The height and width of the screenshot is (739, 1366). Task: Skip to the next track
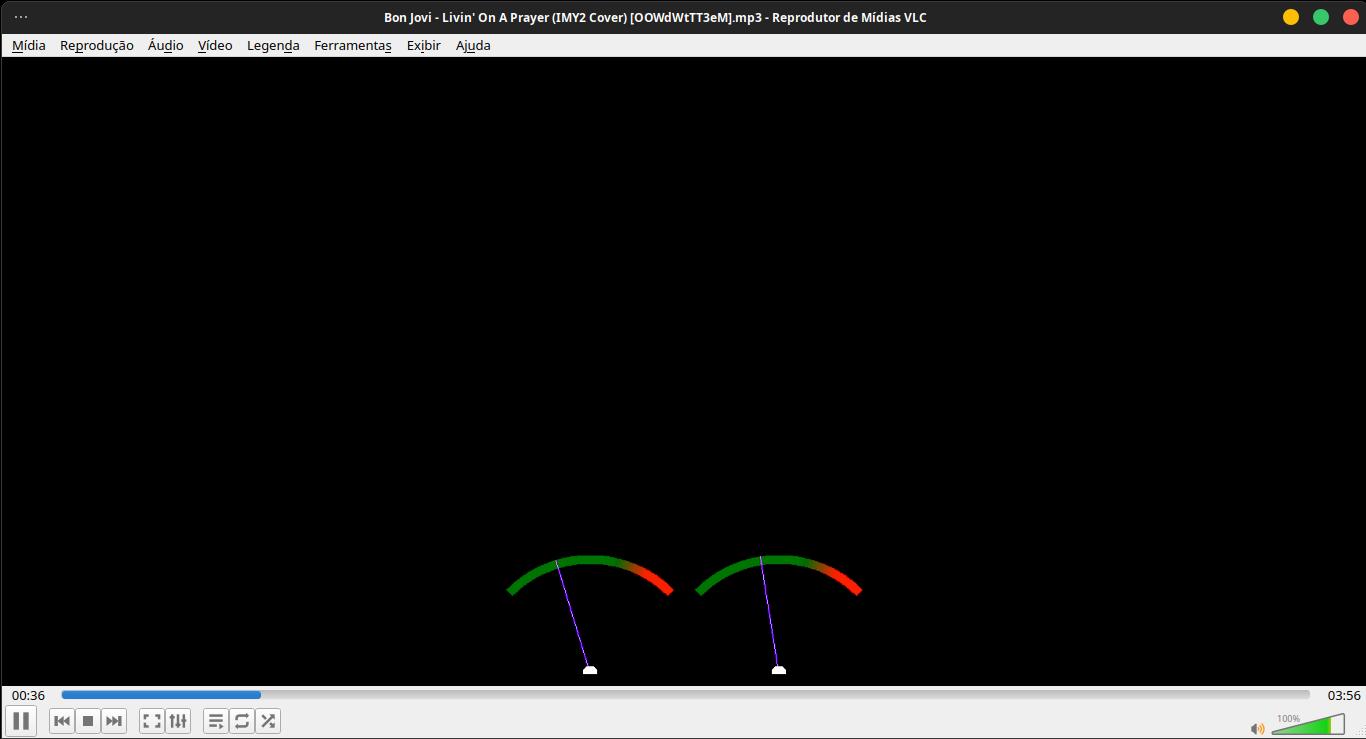[x=114, y=720]
